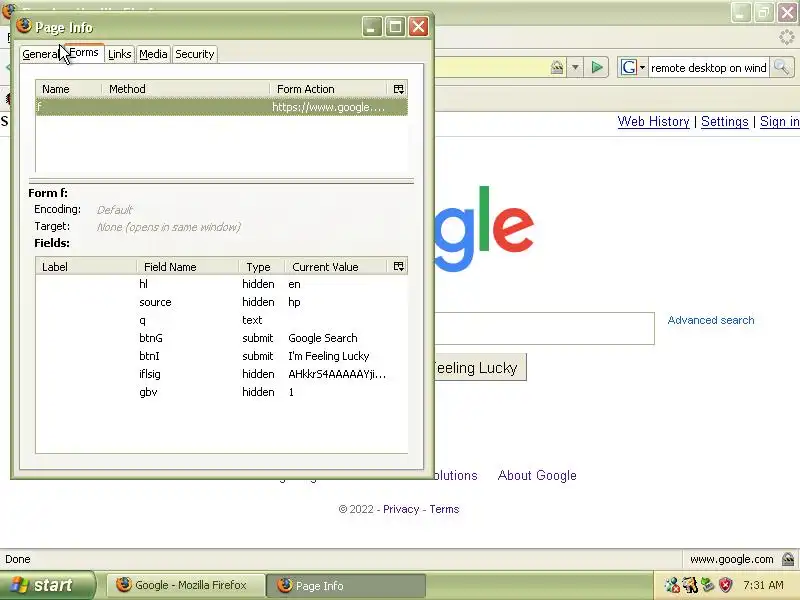Click the I'm Feeling Lucky button on Google page
The image size is (800, 600).
point(480,367)
